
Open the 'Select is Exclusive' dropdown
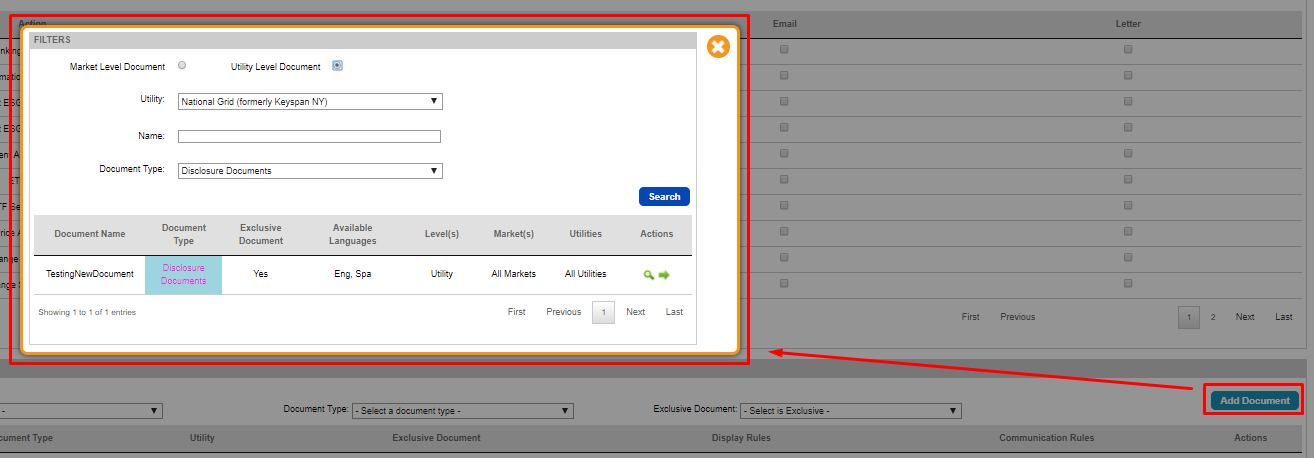point(850,411)
